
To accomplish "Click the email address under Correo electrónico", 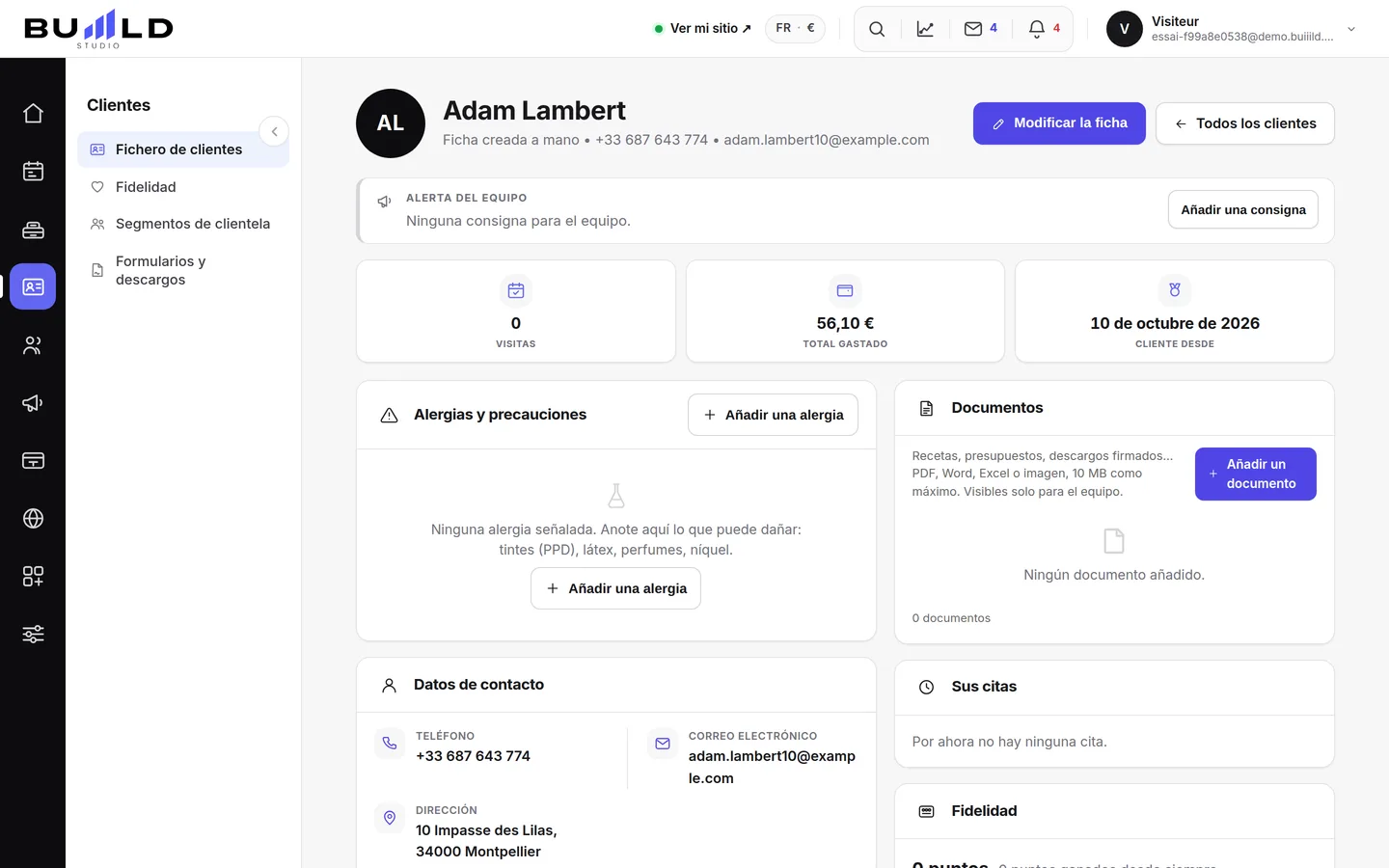I will coord(772,767).
